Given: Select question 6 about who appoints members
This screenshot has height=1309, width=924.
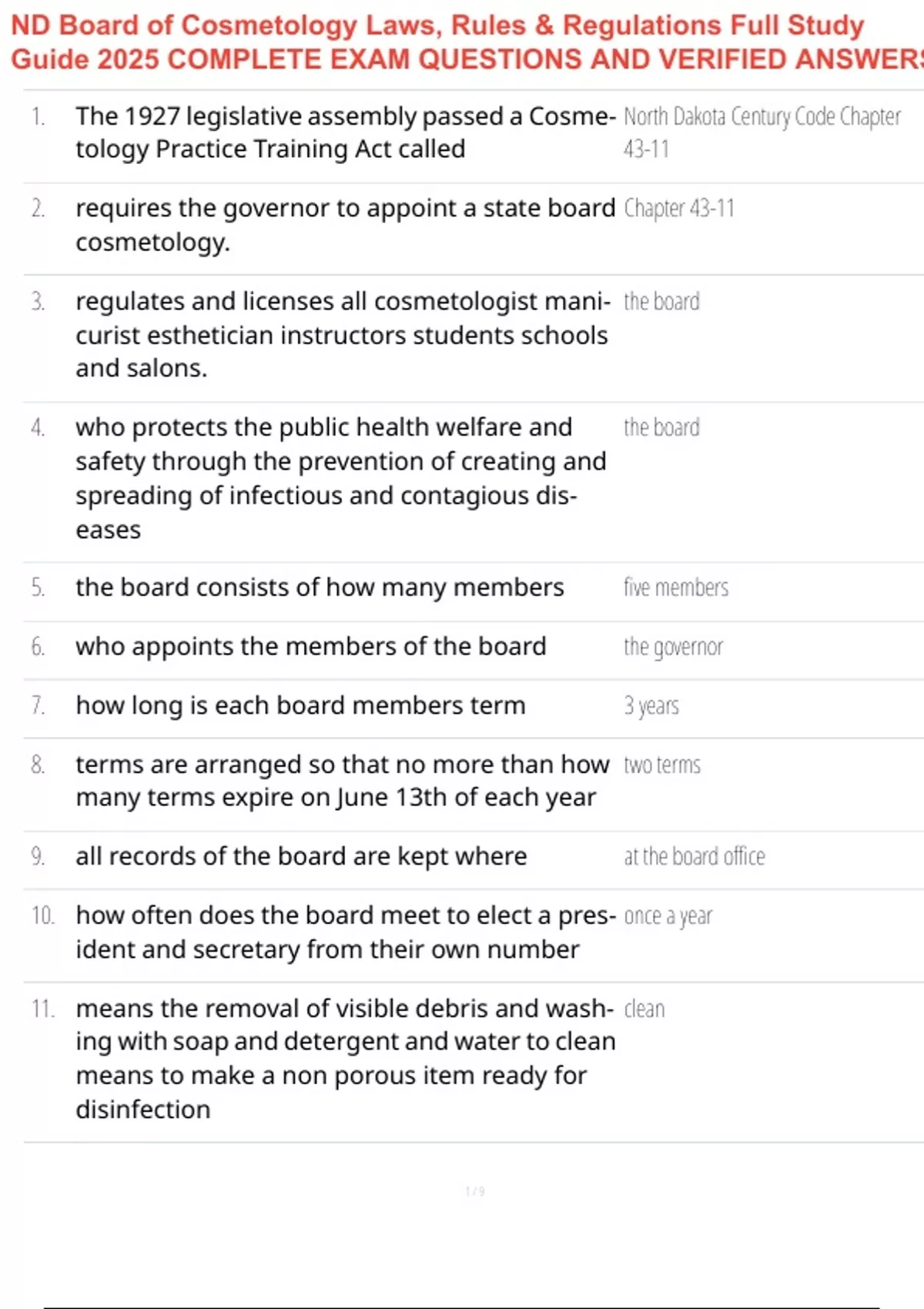Looking at the screenshot, I should click(311, 647).
